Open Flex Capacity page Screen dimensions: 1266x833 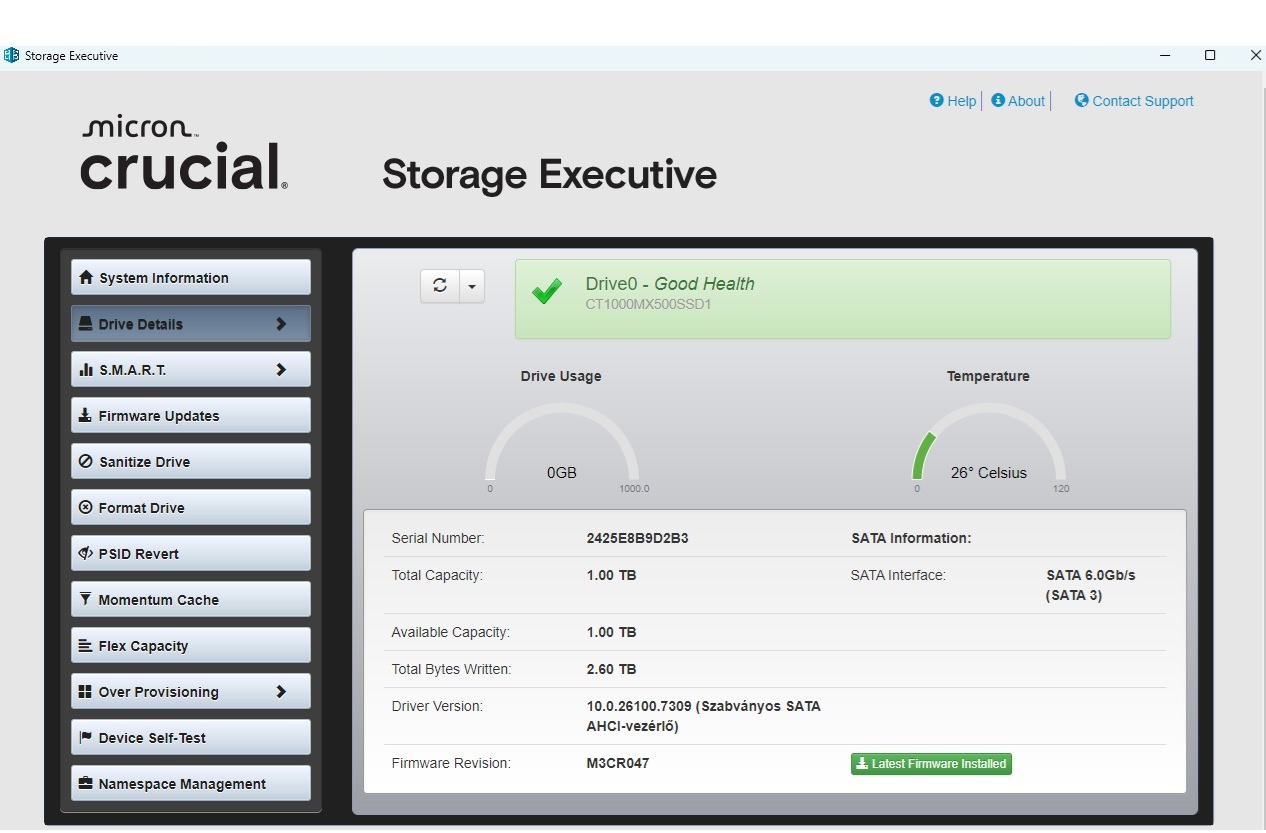(x=191, y=646)
